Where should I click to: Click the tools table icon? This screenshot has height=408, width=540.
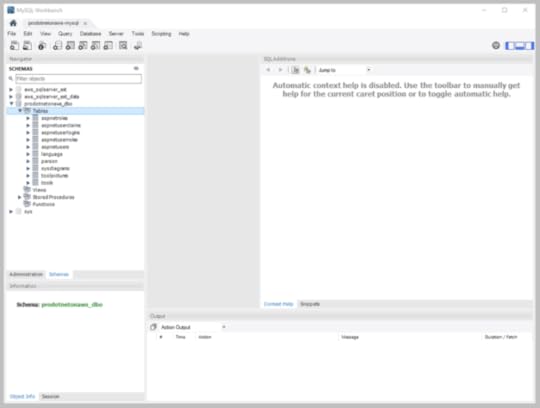pos(35,183)
